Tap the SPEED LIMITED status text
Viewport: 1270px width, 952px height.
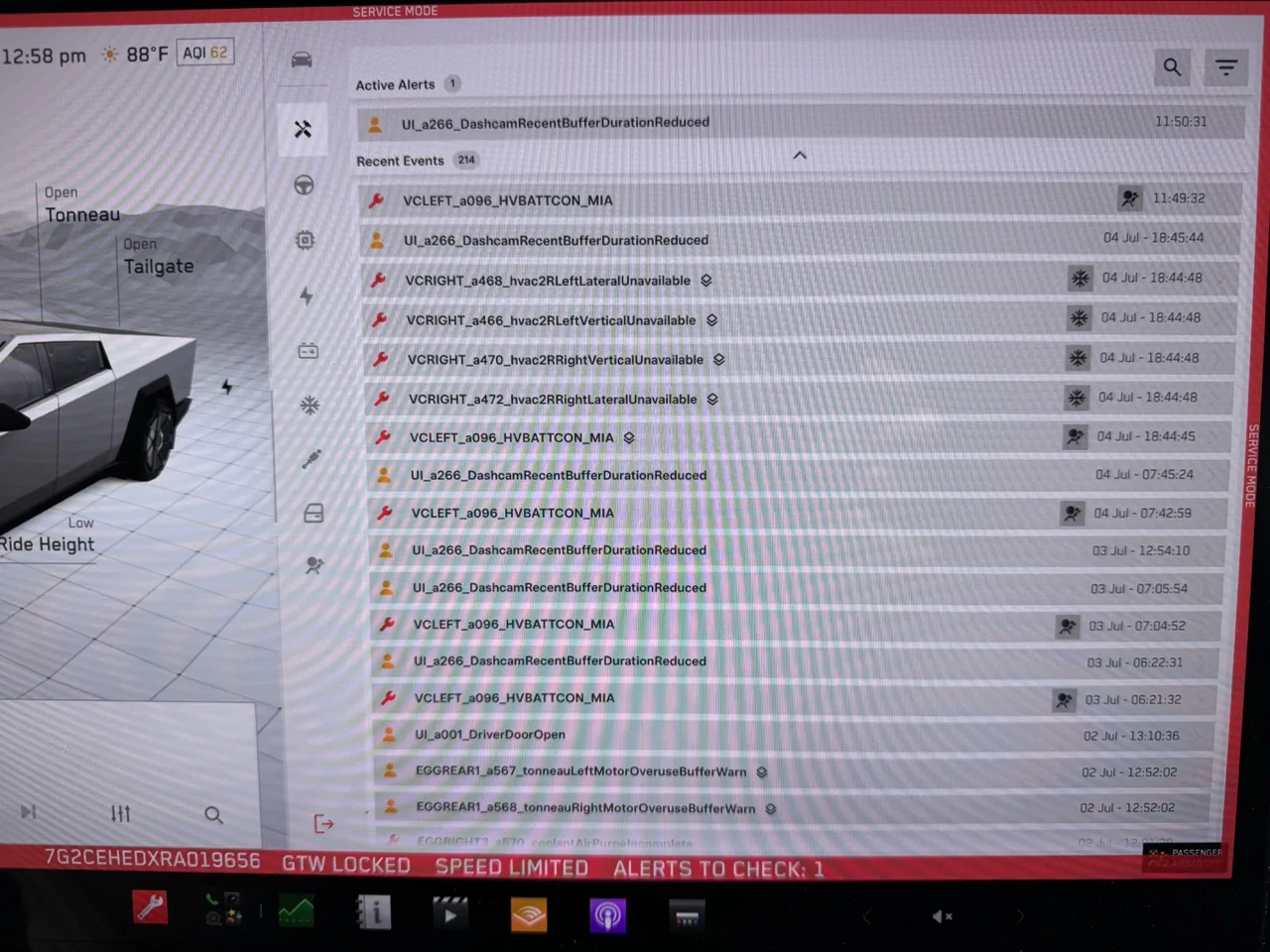pyautogui.click(x=512, y=868)
